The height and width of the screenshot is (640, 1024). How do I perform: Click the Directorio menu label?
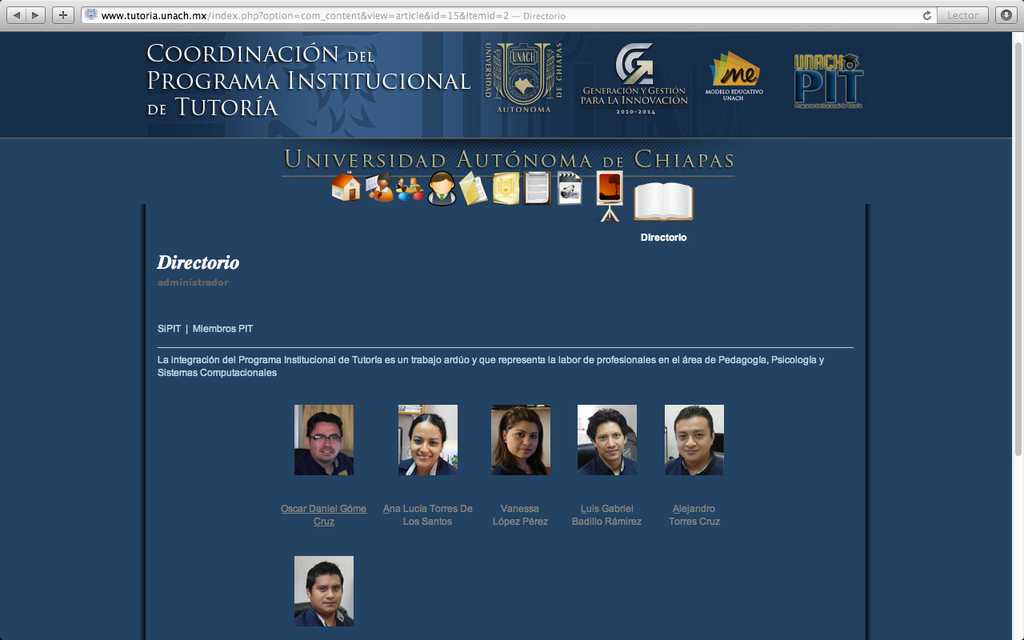click(664, 238)
